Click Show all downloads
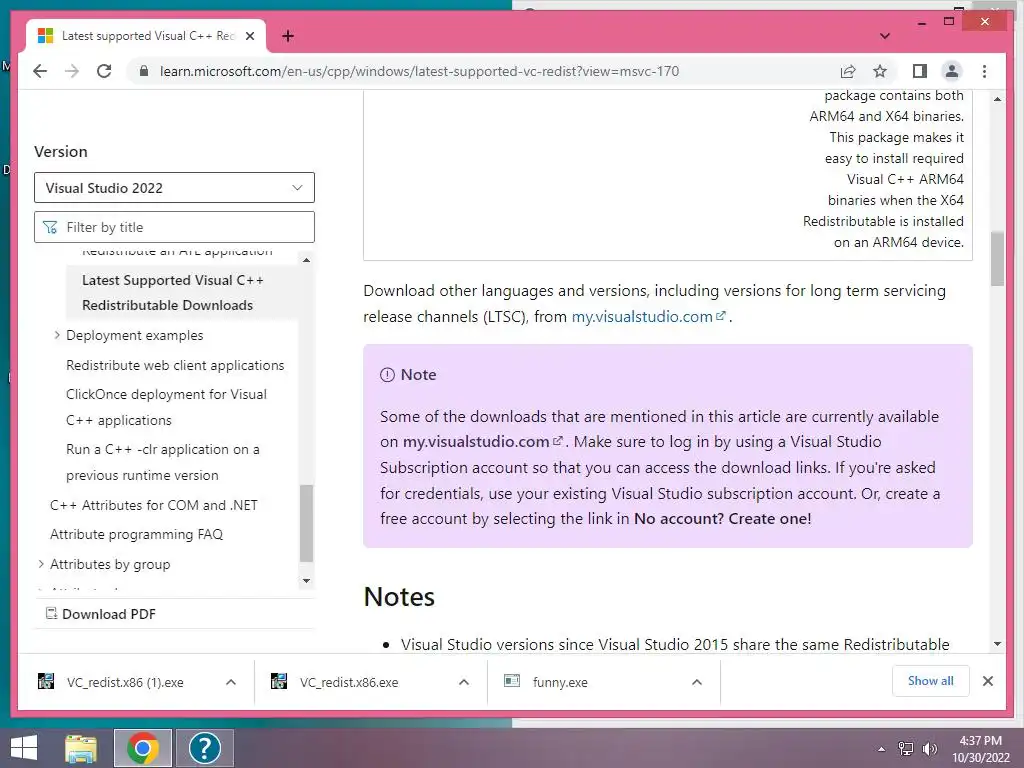 (x=931, y=681)
